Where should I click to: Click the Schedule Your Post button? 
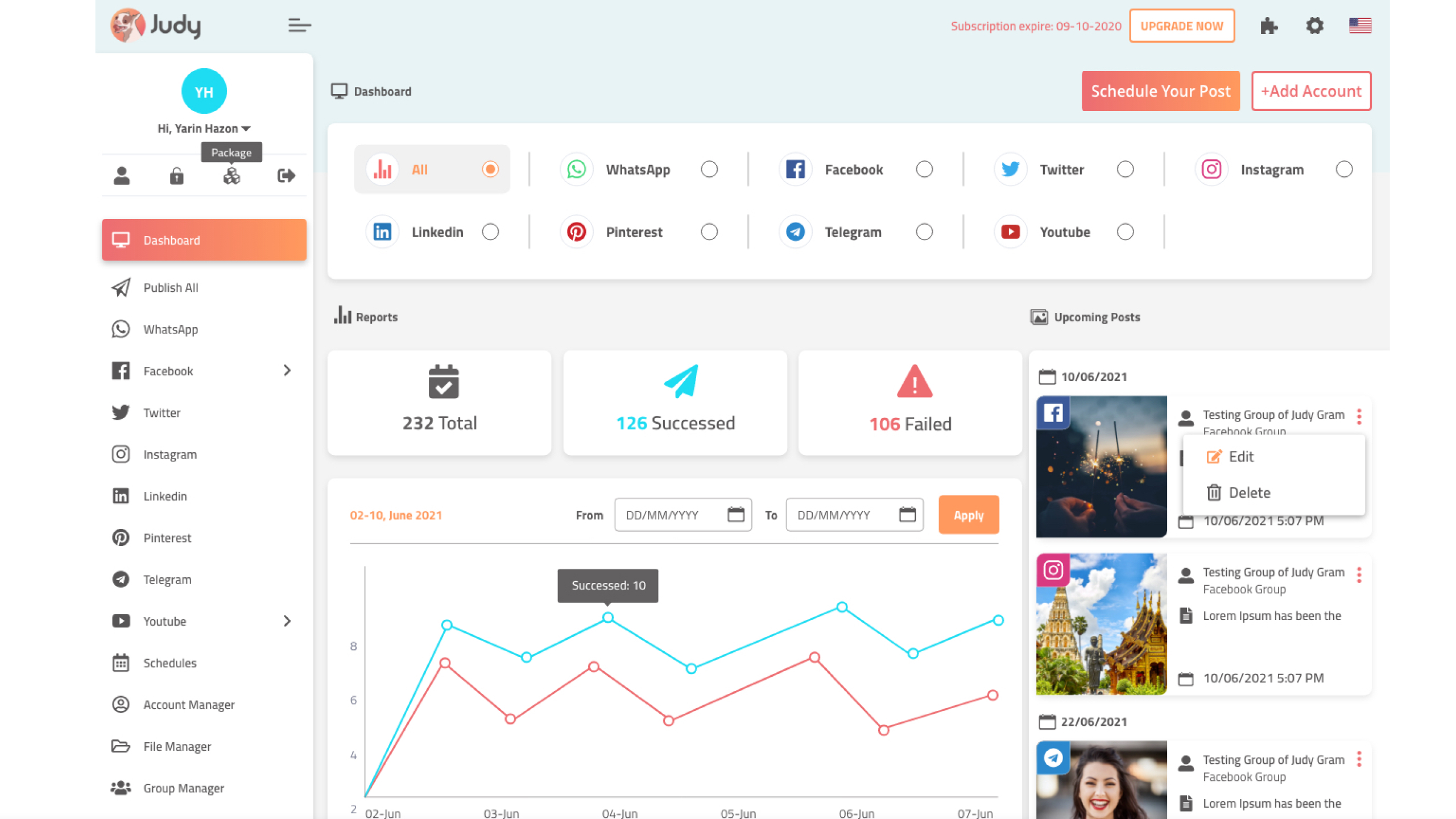(x=1161, y=91)
